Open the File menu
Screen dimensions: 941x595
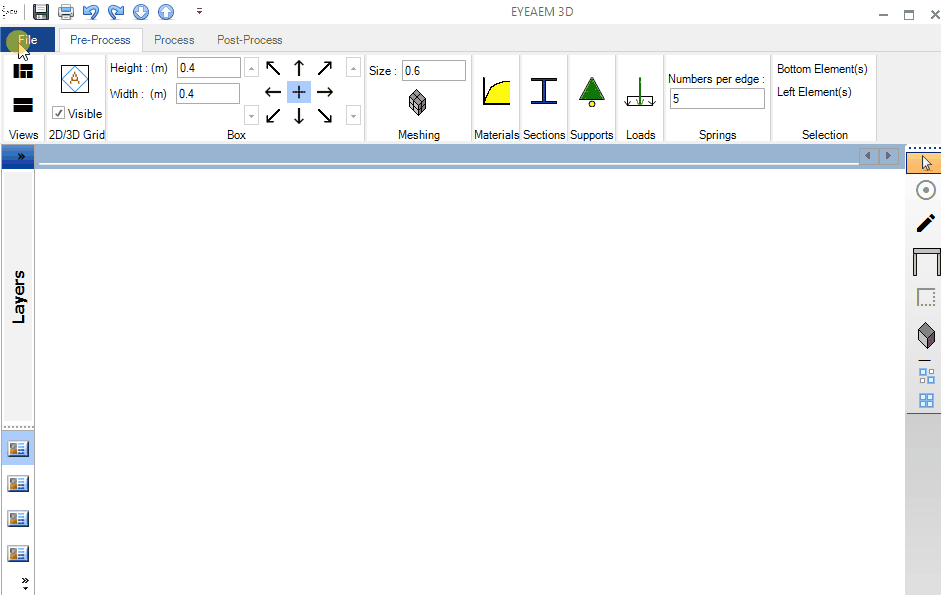[28, 40]
